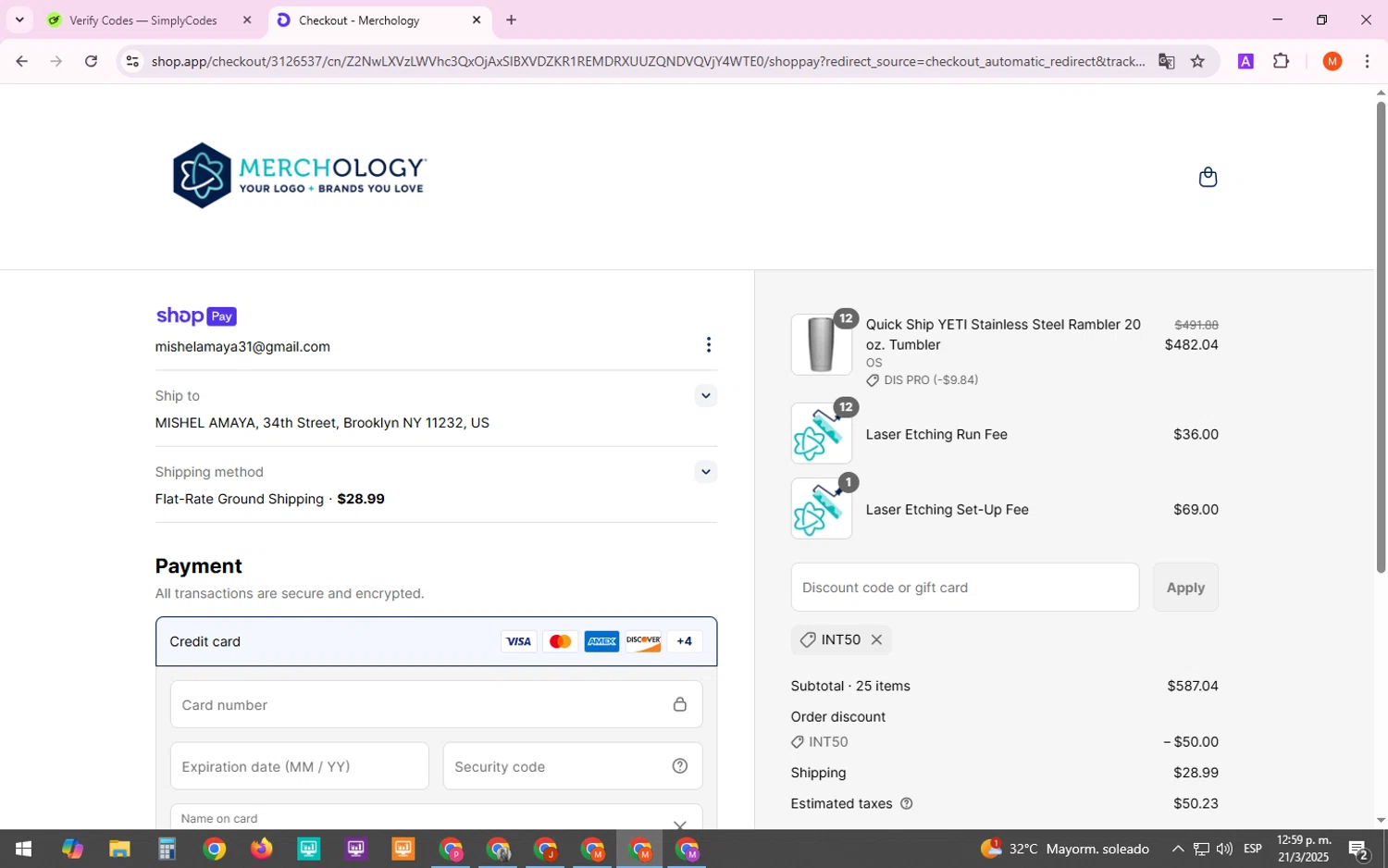Open File Explorer from taskbar
Viewport: 1388px width, 868px height.
[x=119, y=849]
